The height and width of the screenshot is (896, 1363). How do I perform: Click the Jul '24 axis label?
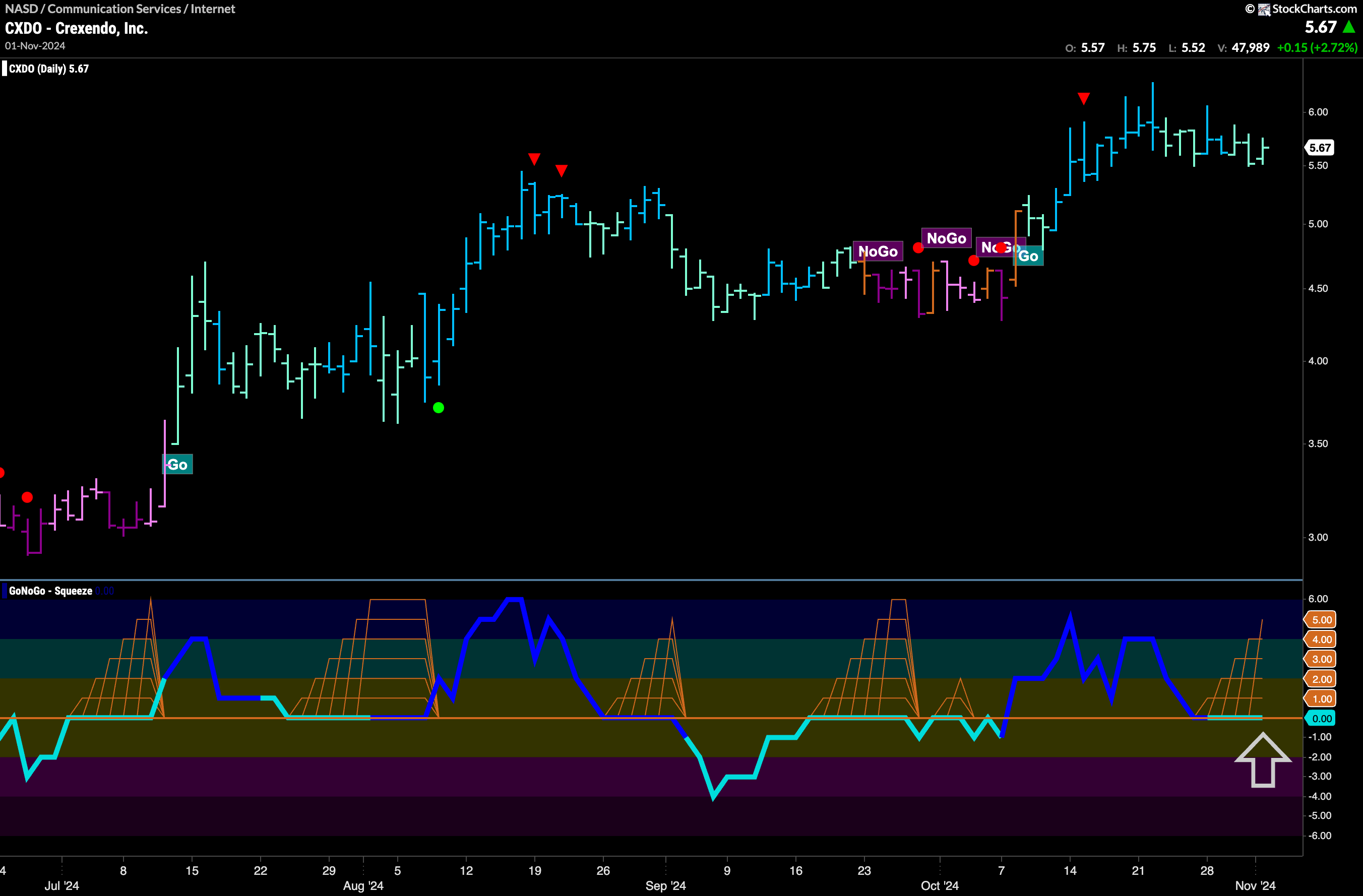coord(62,886)
